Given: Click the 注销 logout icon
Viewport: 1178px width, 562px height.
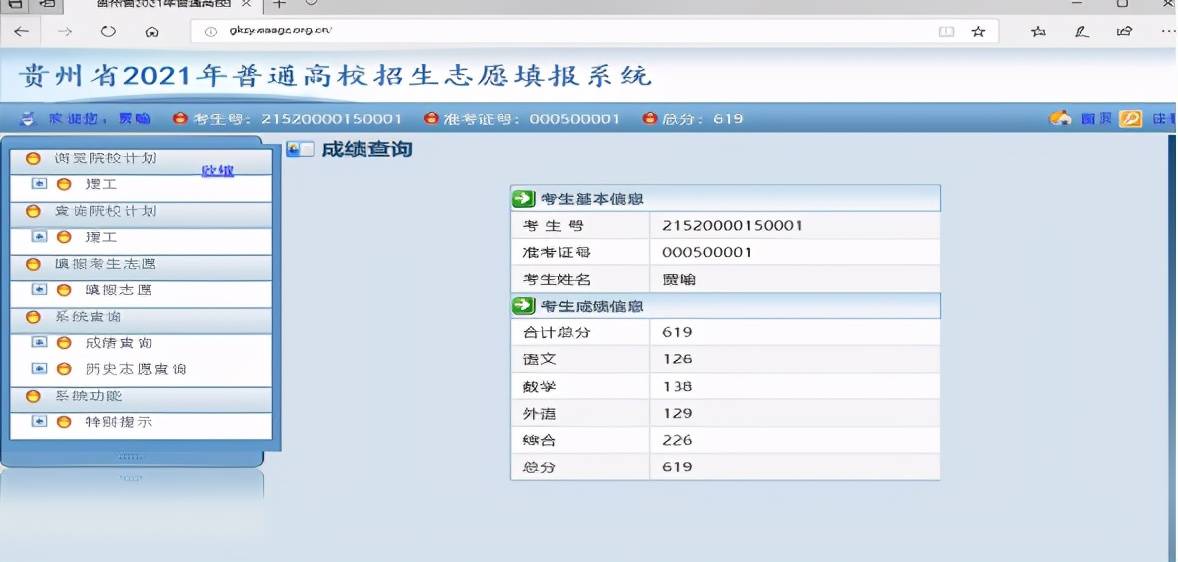Looking at the screenshot, I should [1130, 119].
